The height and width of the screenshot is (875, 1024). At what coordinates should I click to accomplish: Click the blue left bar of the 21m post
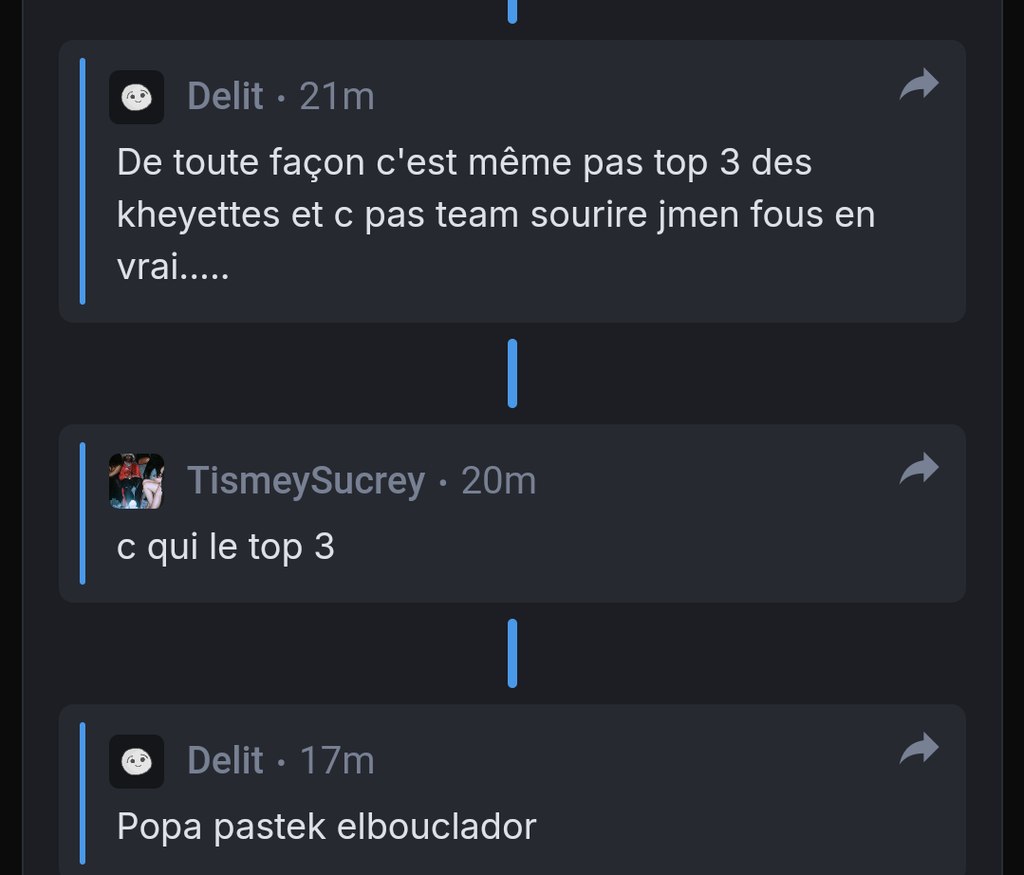82,180
